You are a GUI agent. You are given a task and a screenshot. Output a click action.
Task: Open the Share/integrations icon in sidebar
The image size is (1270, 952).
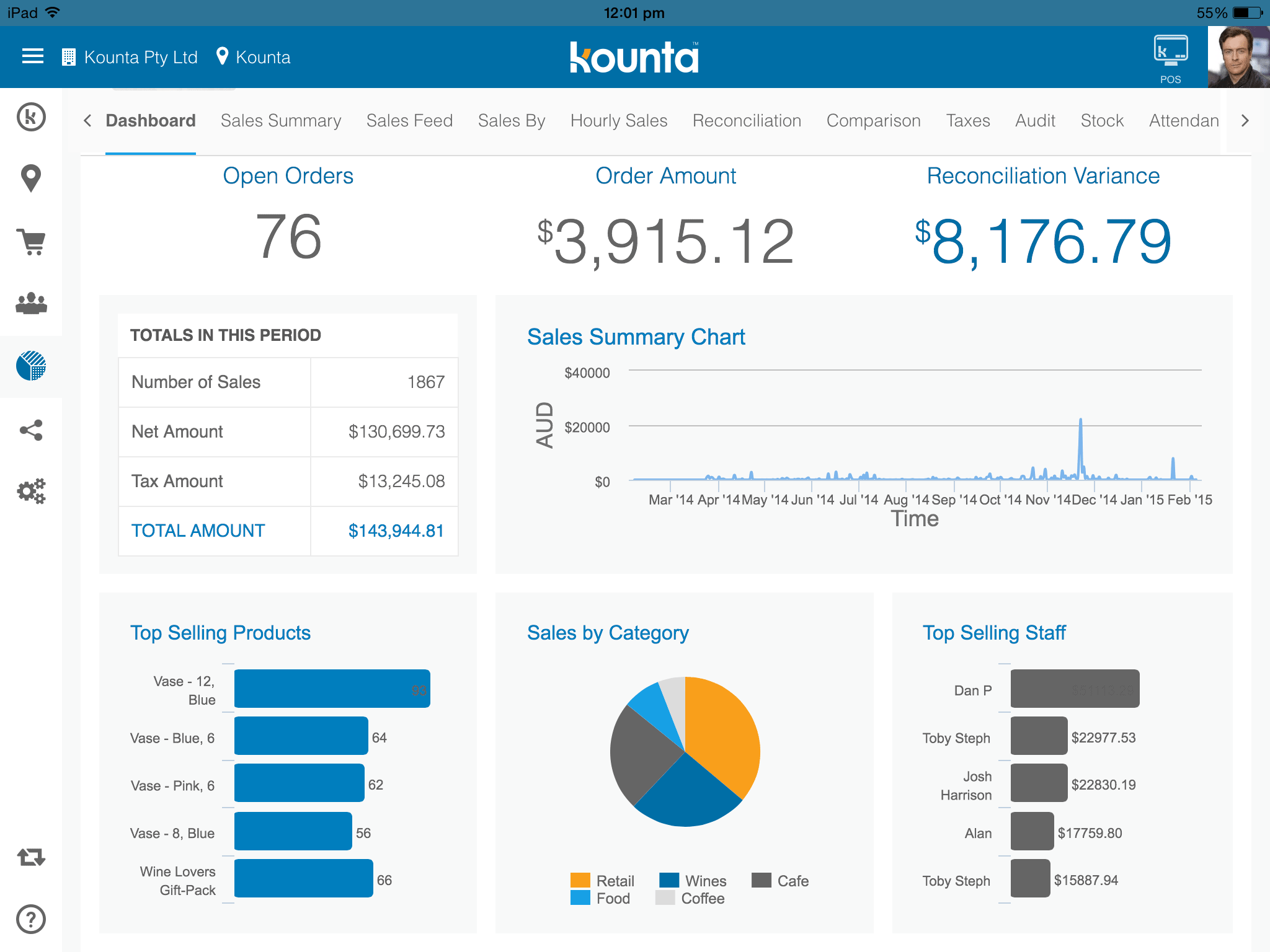pos(31,430)
